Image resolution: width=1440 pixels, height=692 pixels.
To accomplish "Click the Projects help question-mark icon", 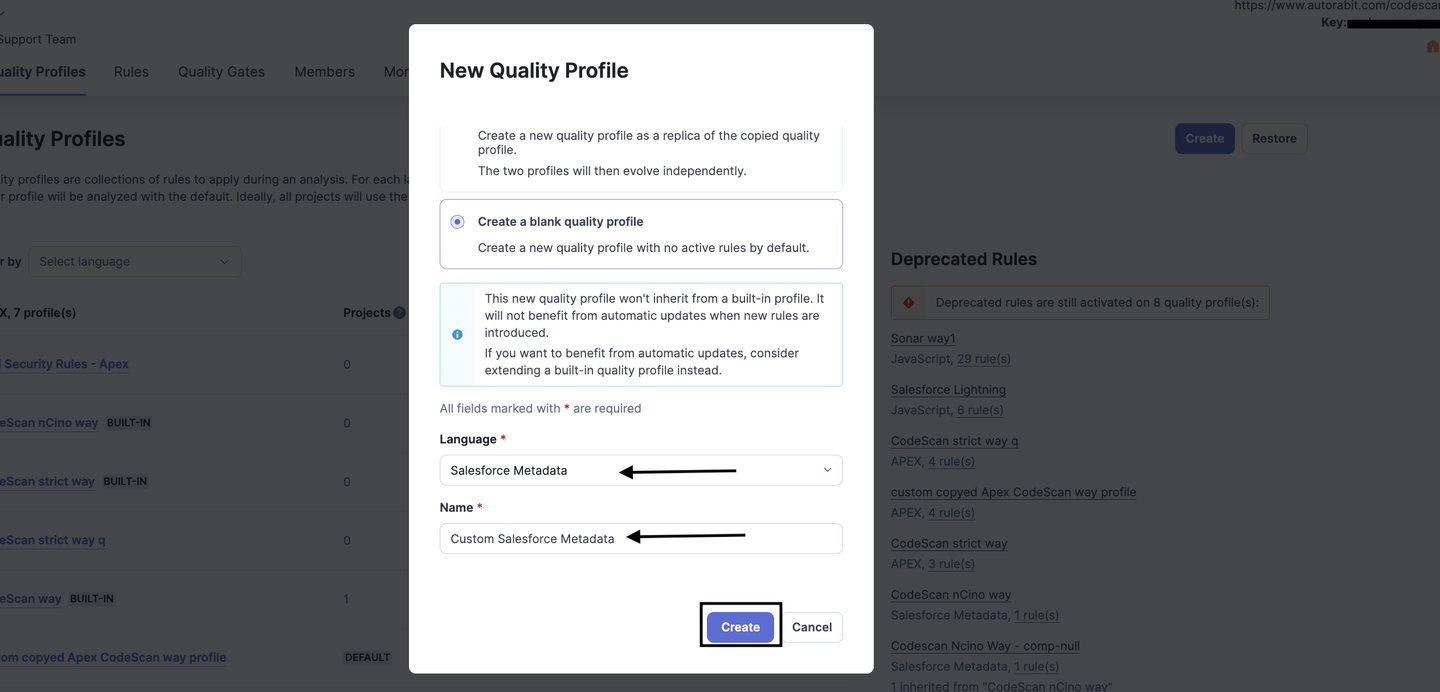I will point(399,313).
